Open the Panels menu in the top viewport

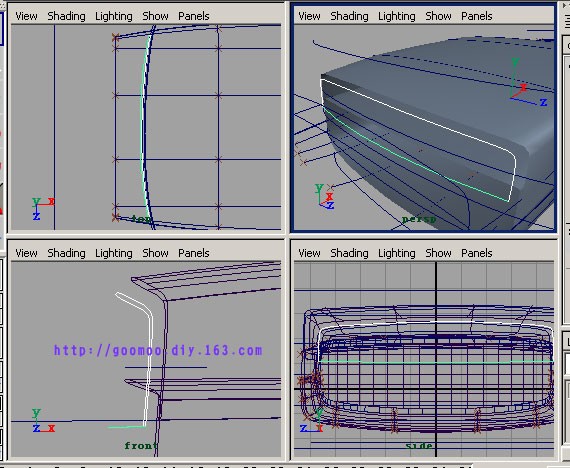click(x=194, y=16)
